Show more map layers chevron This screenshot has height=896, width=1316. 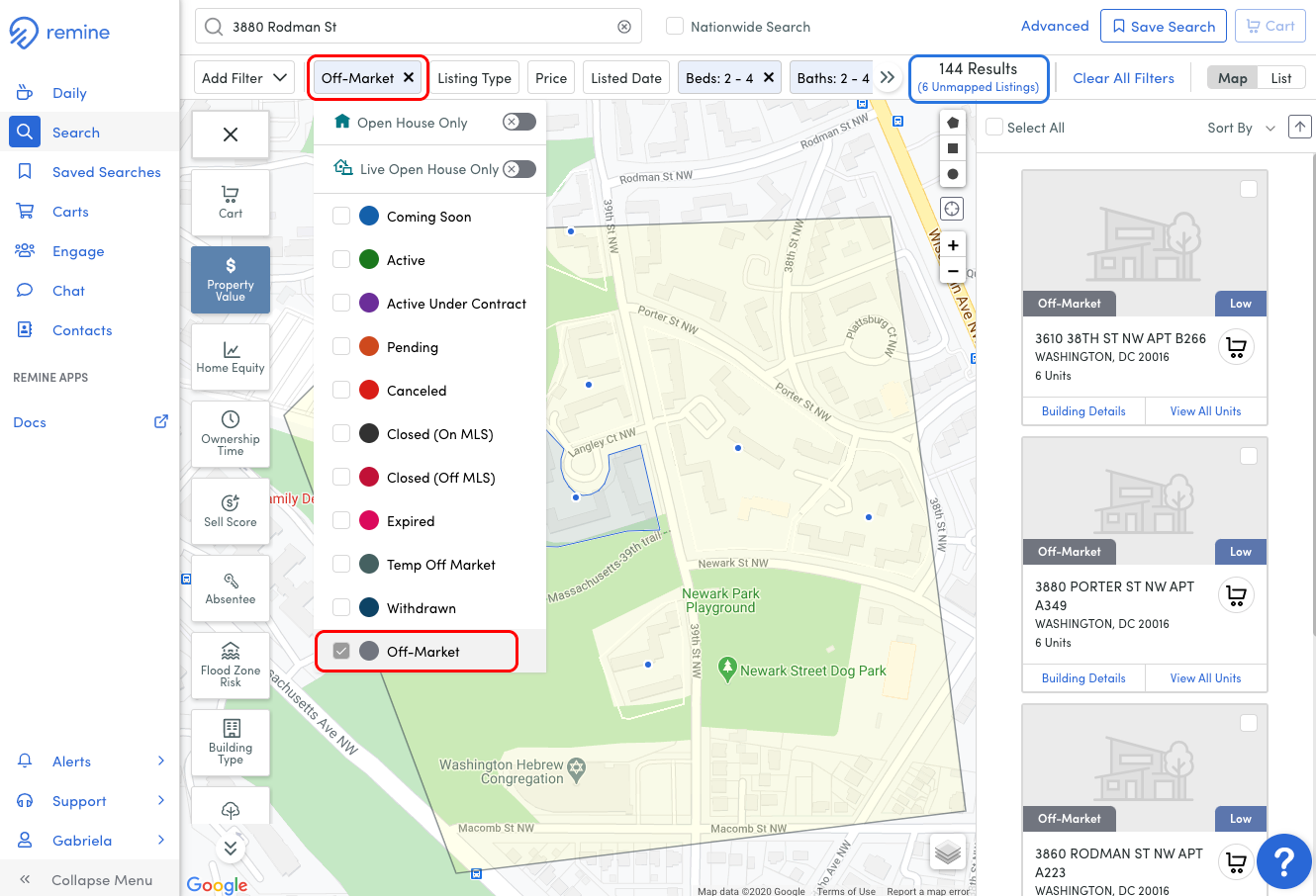[x=231, y=849]
